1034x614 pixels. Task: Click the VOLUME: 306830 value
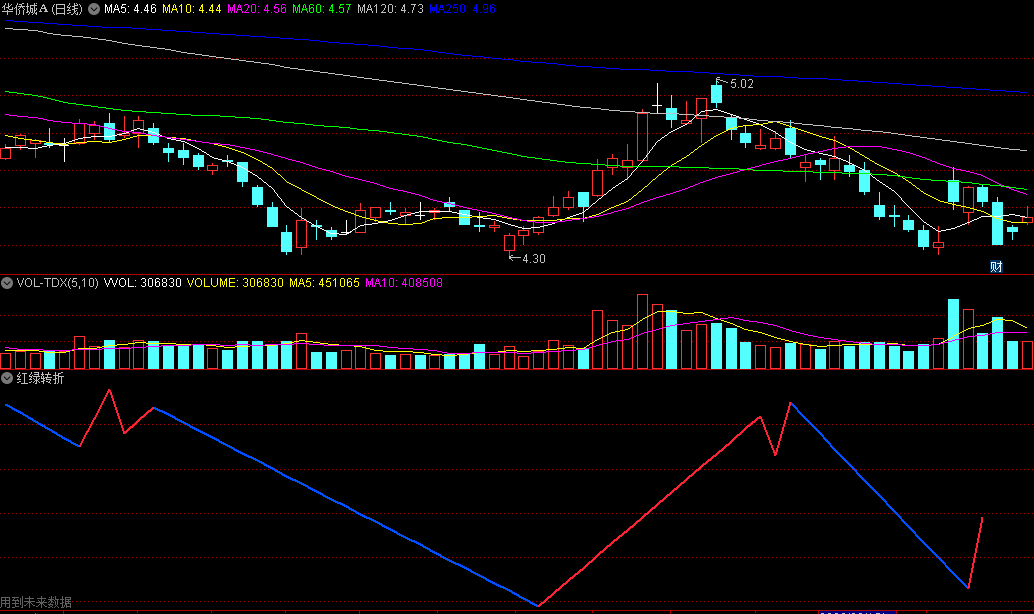click(235, 283)
